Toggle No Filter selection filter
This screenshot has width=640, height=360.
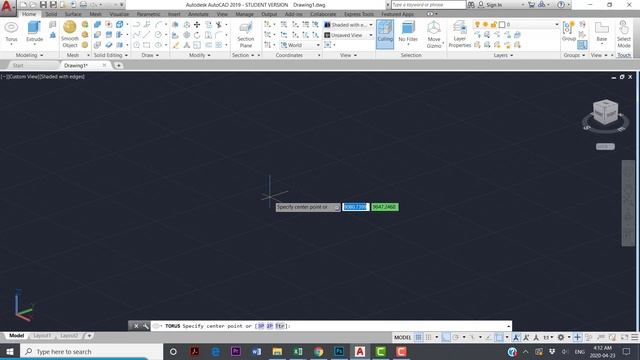[408, 32]
